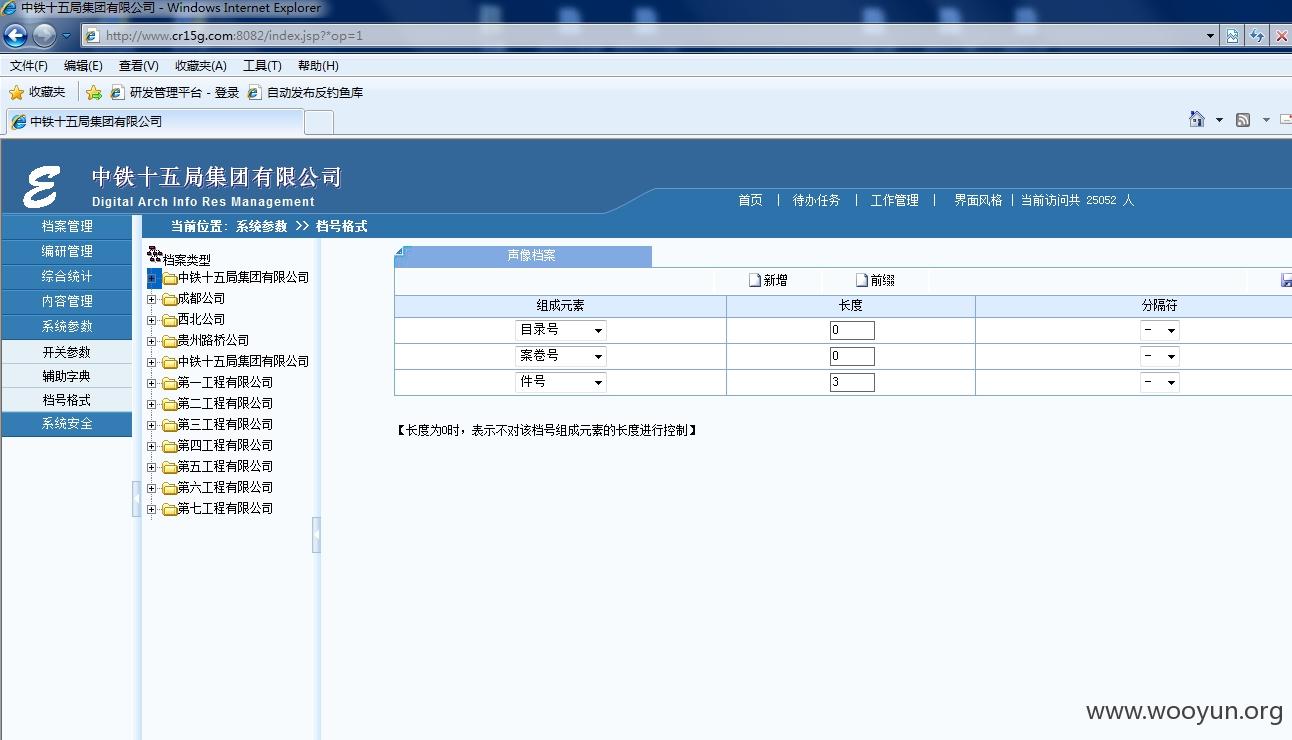Screen dimensions: 1292x740
Task: Open the 查看(V) menu
Action: pos(139,66)
